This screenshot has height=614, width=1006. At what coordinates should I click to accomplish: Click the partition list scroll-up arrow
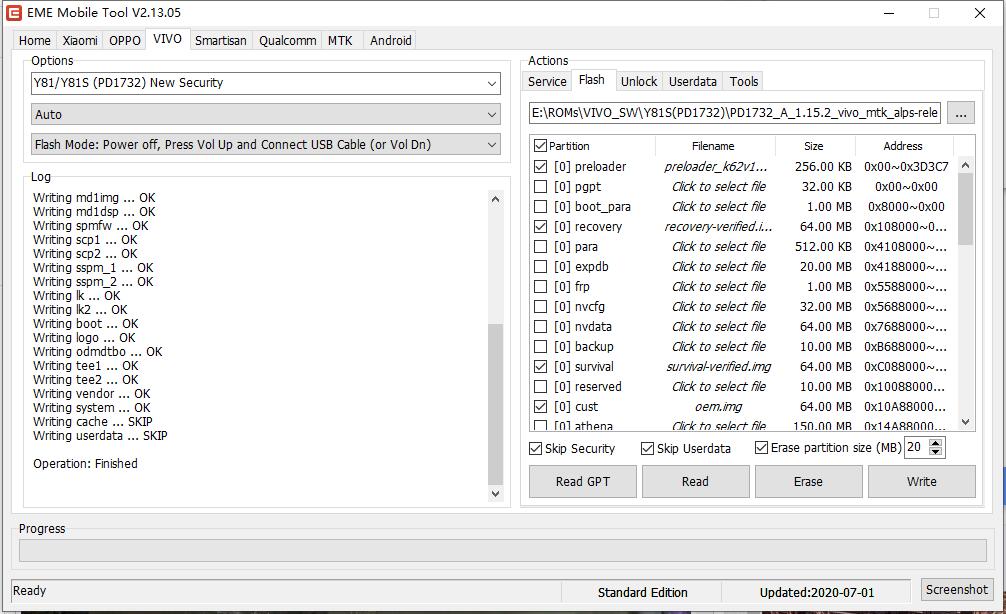pos(966,165)
